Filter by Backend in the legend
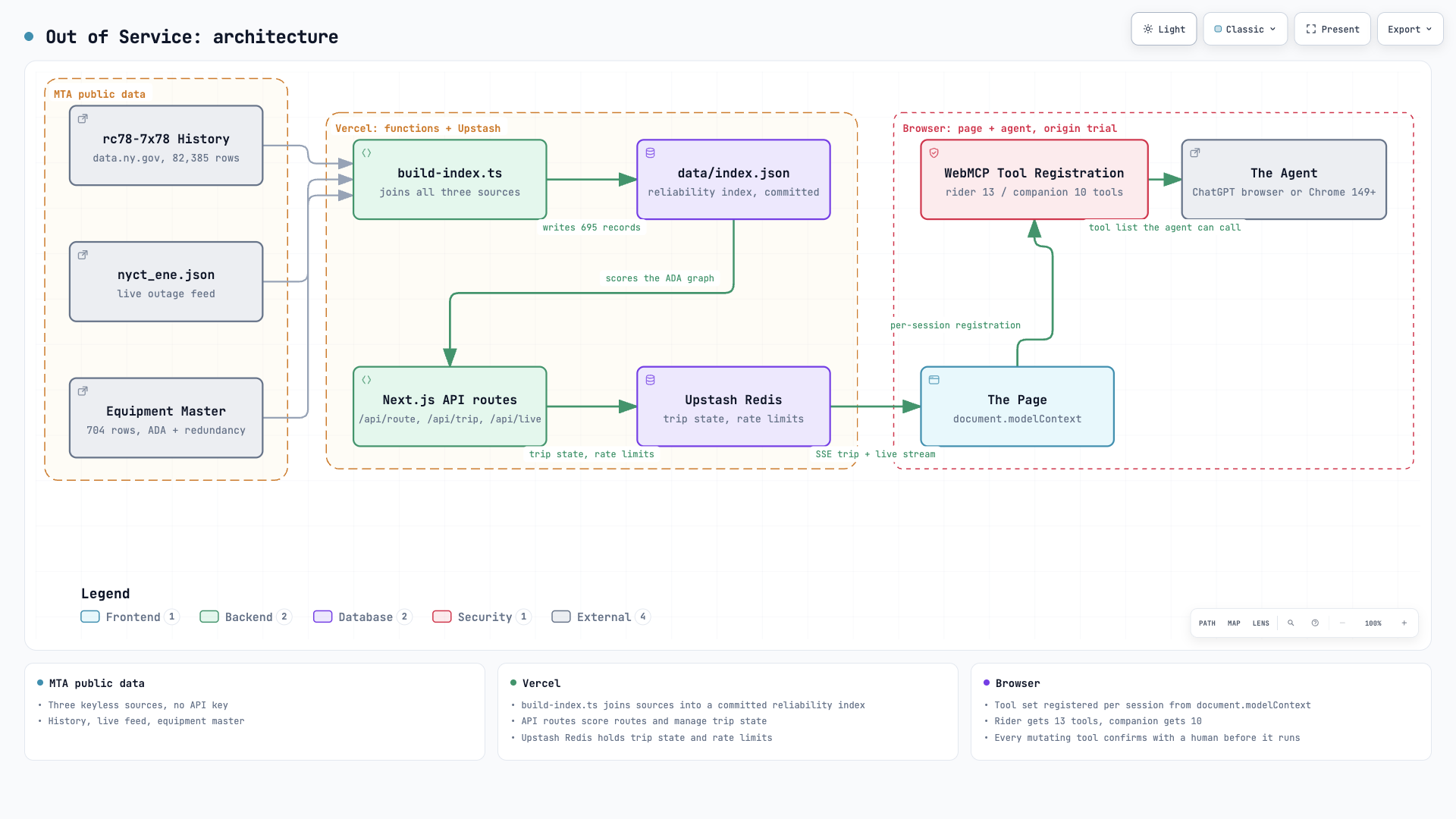 click(246, 617)
